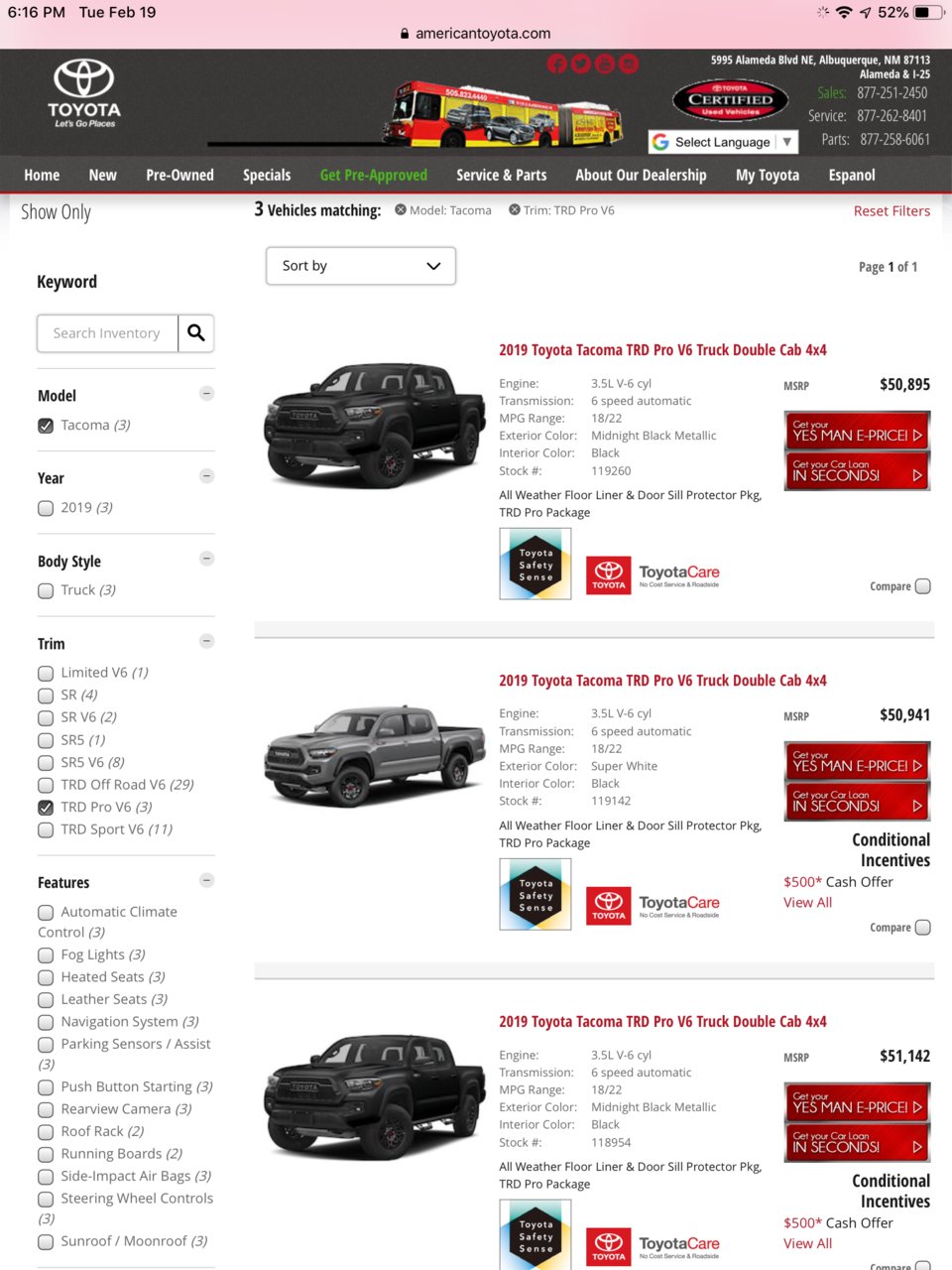Image resolution: width=952 pixels, height=1270 pixels.
Task: Open About Our Dealership menu
Action: coord(641,175)
